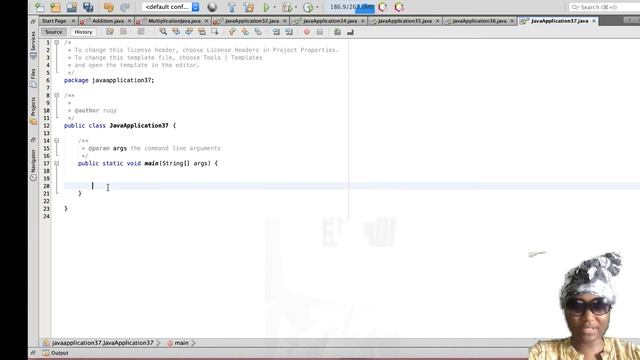Open the Navigator side panel

[33, 164]
